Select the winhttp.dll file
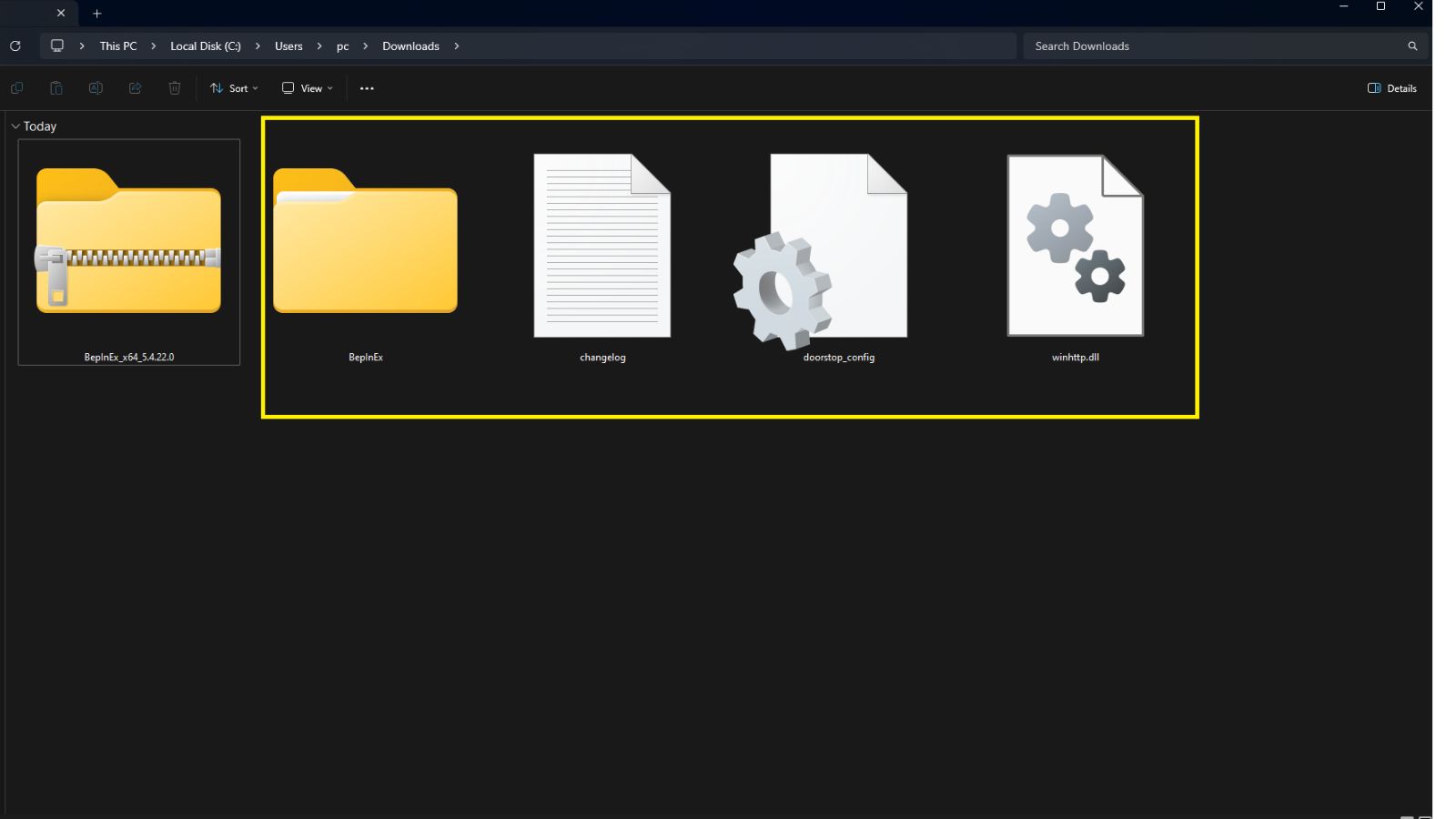Image resolution: width=1456 pixels, height=819 pixels. click(x=1075, y=246)
